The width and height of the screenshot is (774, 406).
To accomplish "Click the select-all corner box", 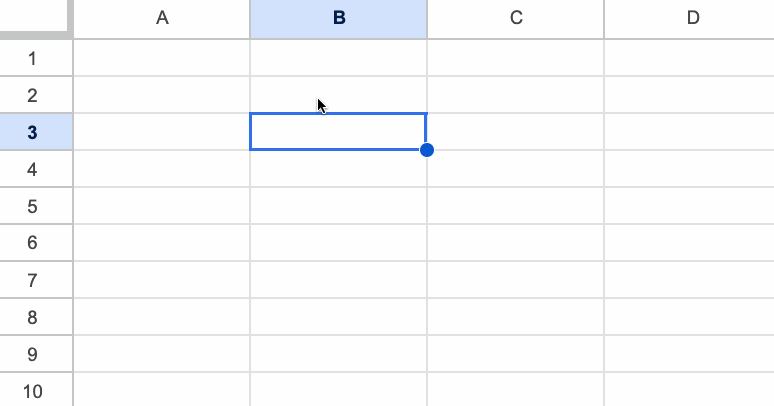I will (35, 17).
